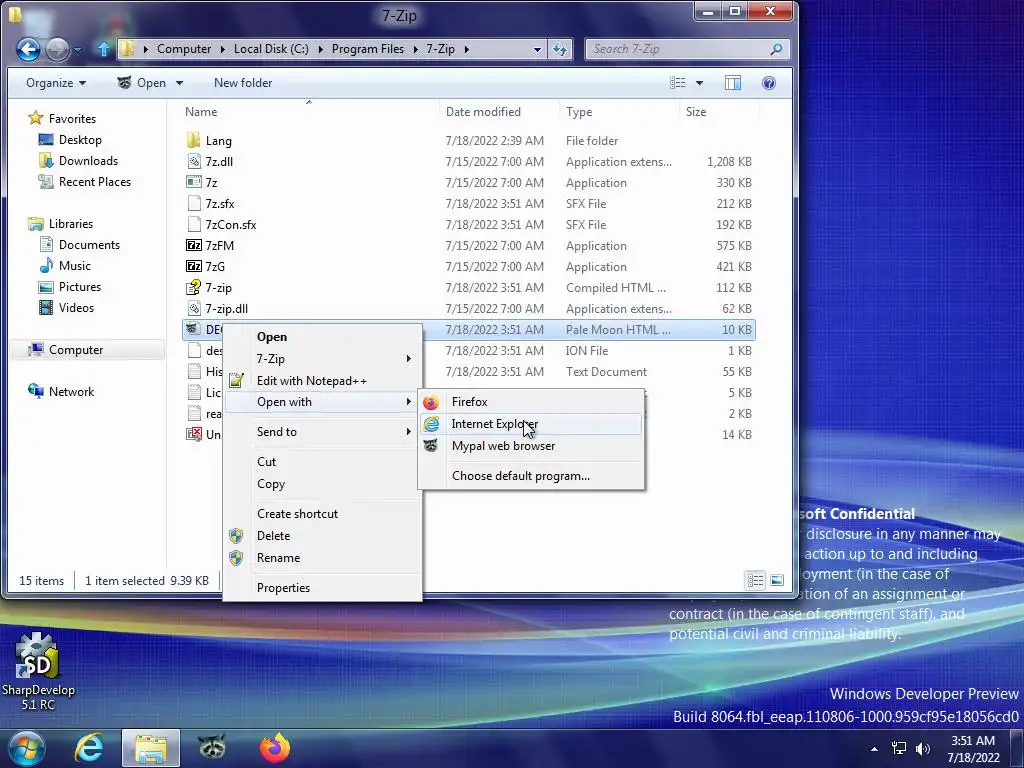Click the refresh address button
Screen dimensions: 1024x768
(560, 49)
